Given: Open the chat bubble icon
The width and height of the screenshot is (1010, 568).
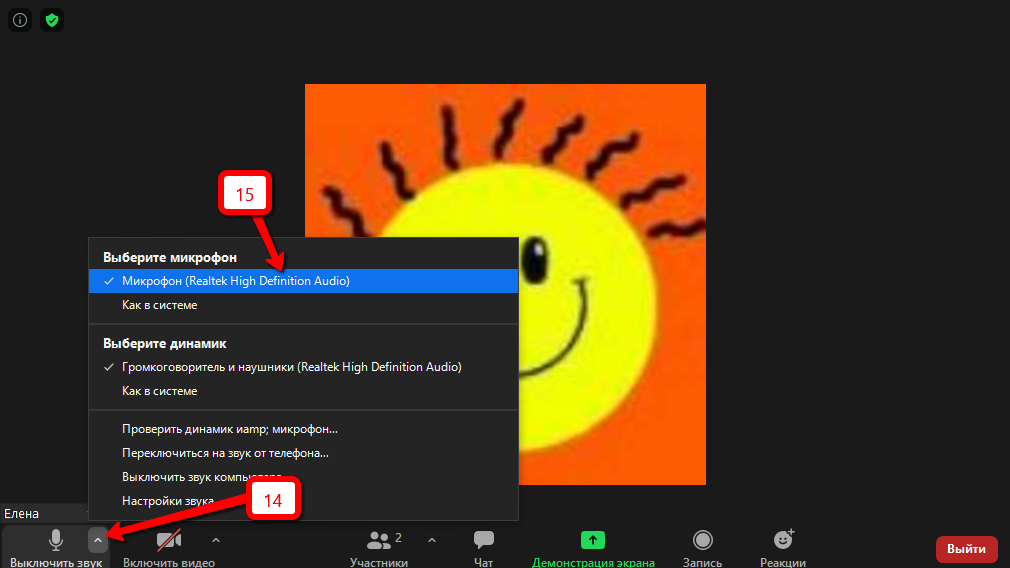Looking at the screenshot, I should pos(484,540).
